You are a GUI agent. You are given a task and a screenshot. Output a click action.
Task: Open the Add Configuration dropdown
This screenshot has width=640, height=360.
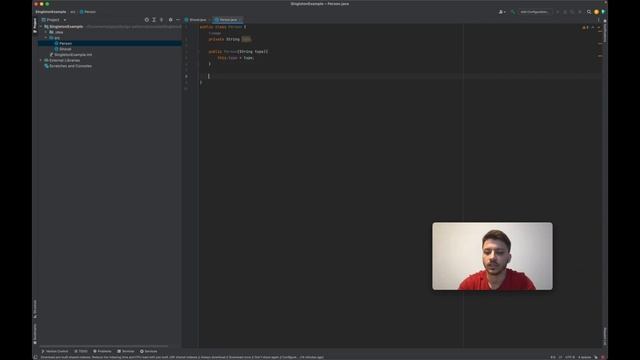(x=534, y=12)
